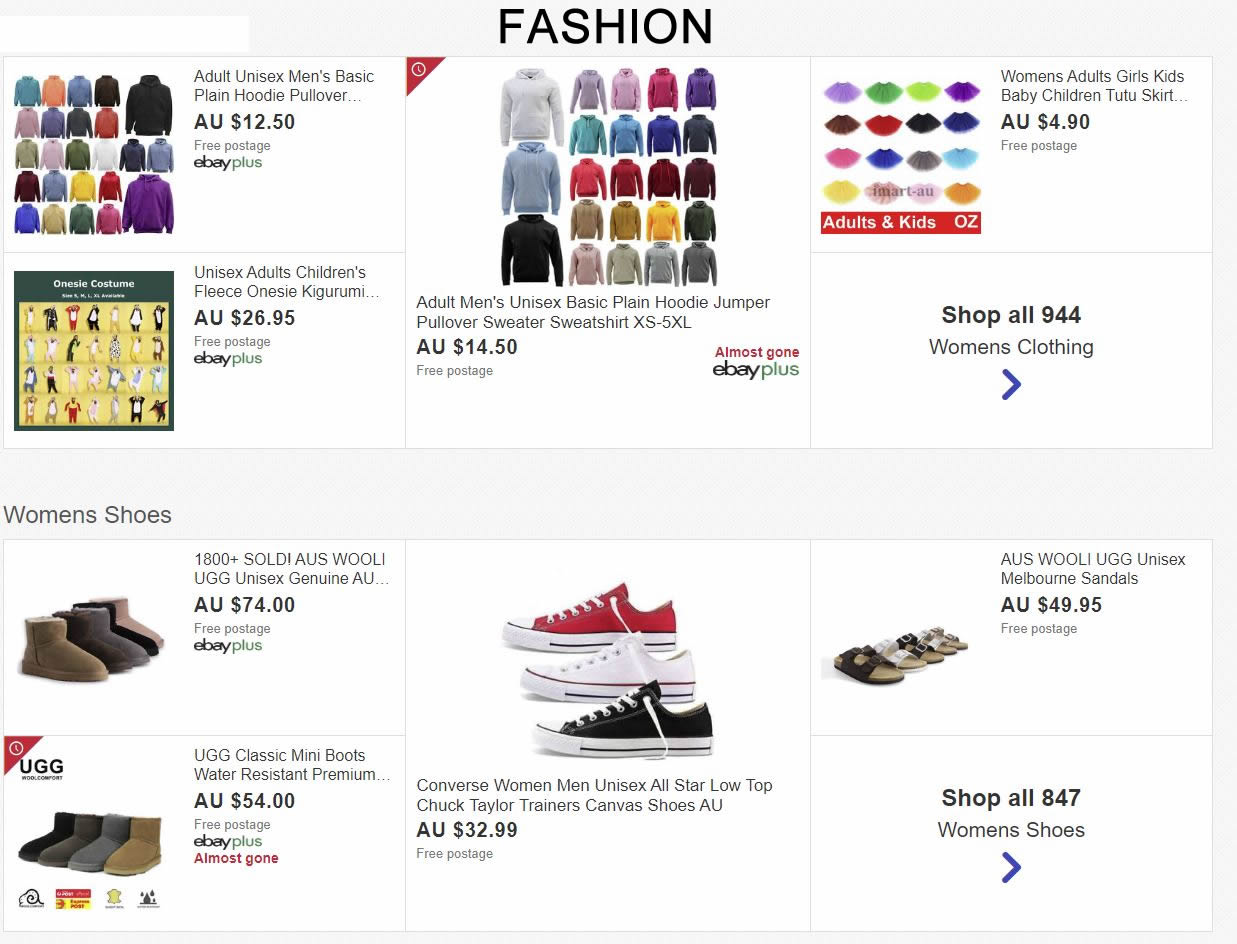
Task: Select the Womens Shoes section heading
Action: click(x=88, y=515)
